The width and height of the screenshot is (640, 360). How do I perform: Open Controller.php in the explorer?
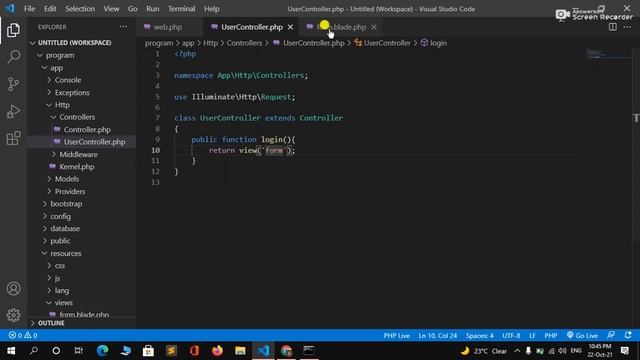(87, 129)
